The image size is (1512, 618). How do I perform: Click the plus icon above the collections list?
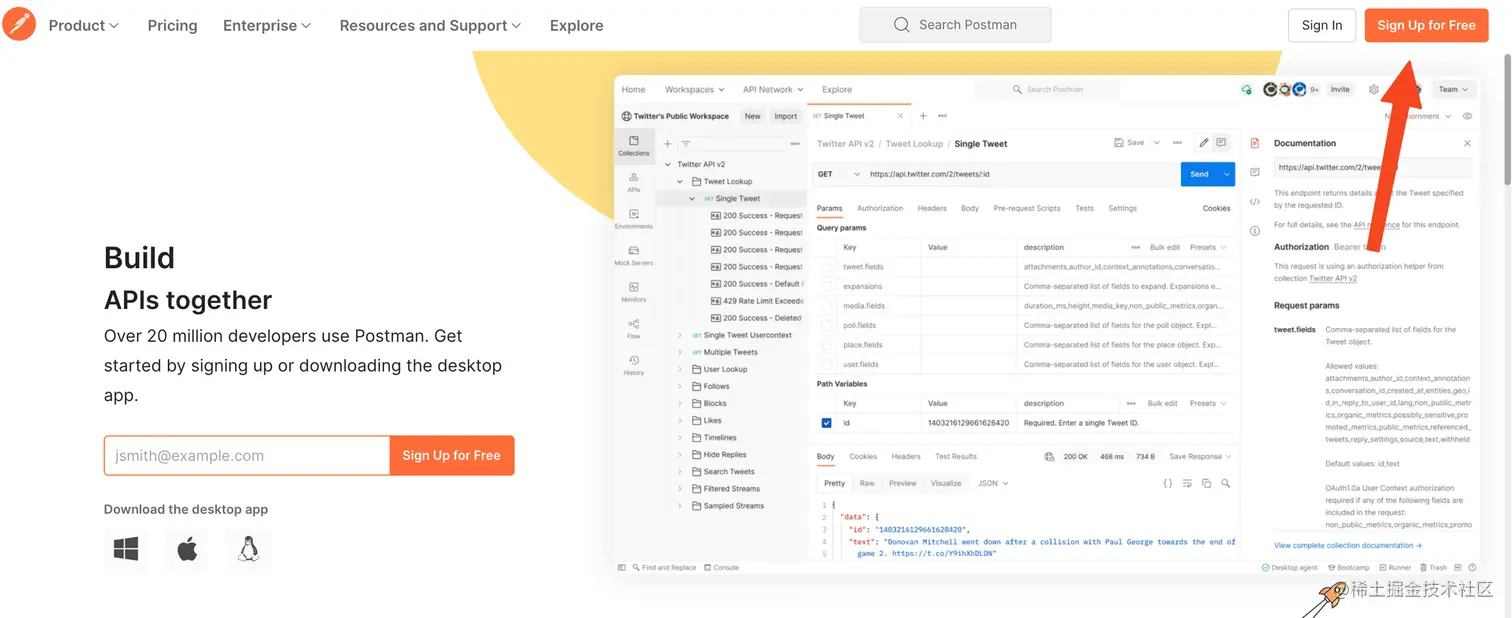click(668, 143)
